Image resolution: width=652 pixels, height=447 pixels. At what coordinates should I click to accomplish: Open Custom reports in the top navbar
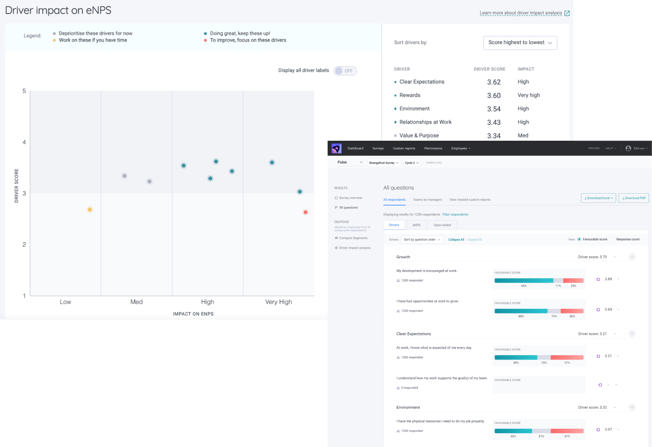tap(404, 148)
